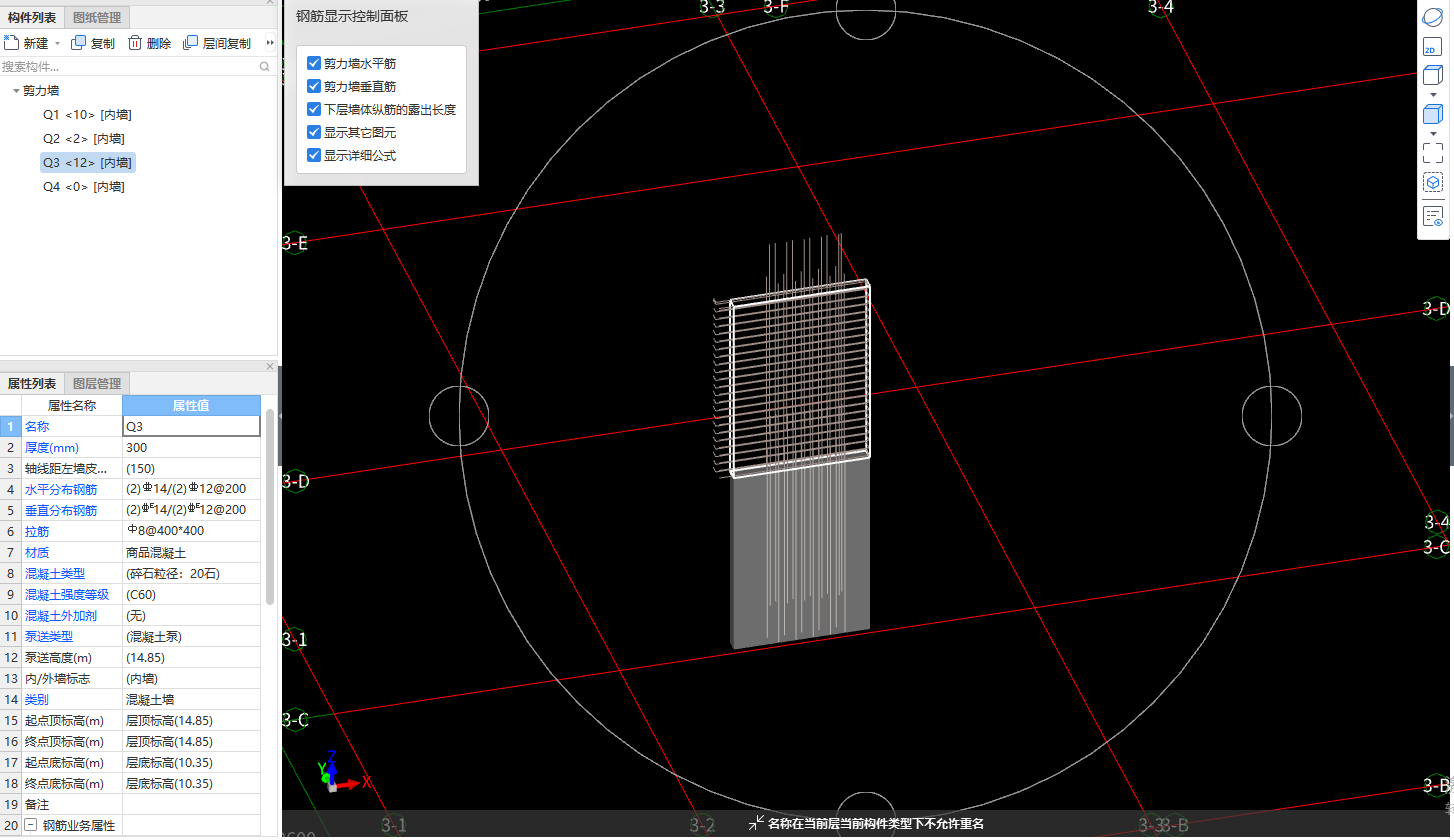The image size is (1454, 840).
Task: Toggle 下层墙体纵筋的露出长度 checkbox
Action: pyautogui.click(x=314, y=109)
